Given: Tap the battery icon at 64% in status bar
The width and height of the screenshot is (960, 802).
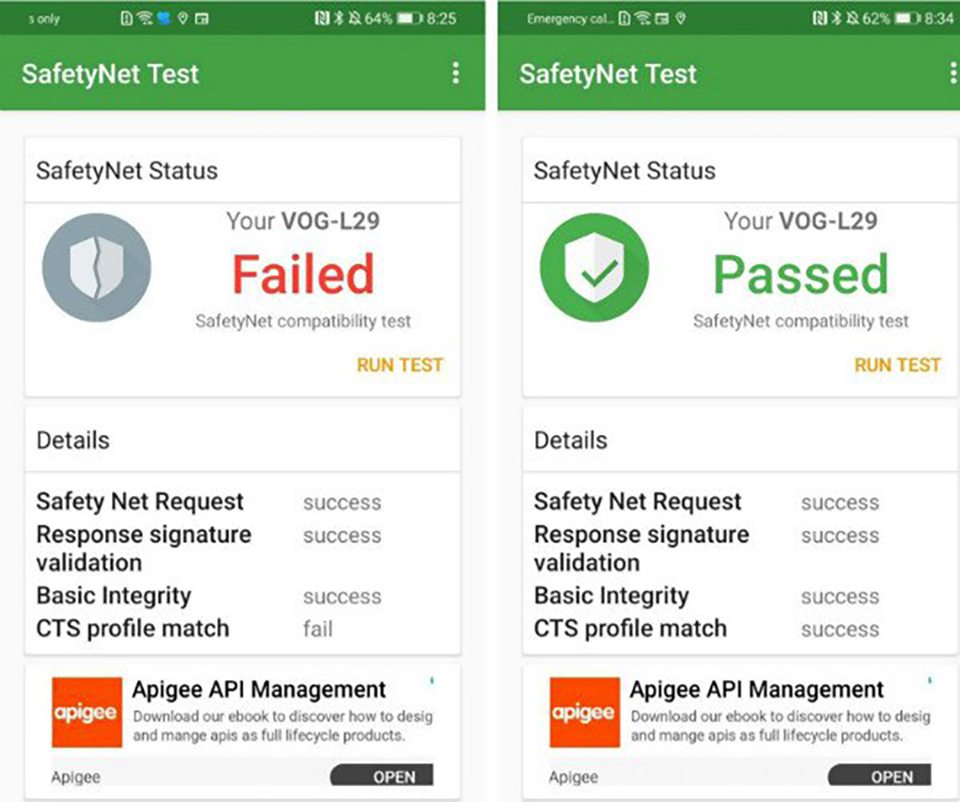Looking at the screenshot, I should coord(408,18).
